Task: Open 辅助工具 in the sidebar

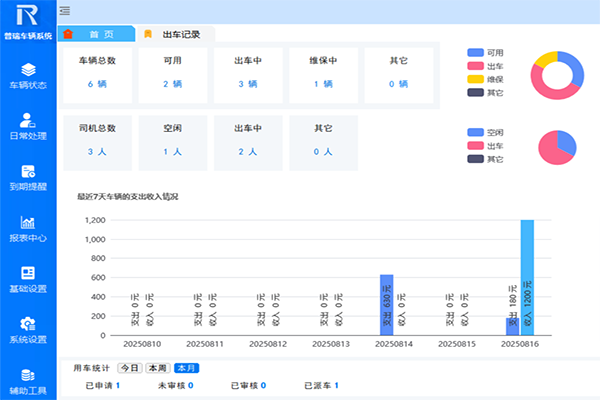Action: click(28, 380)
